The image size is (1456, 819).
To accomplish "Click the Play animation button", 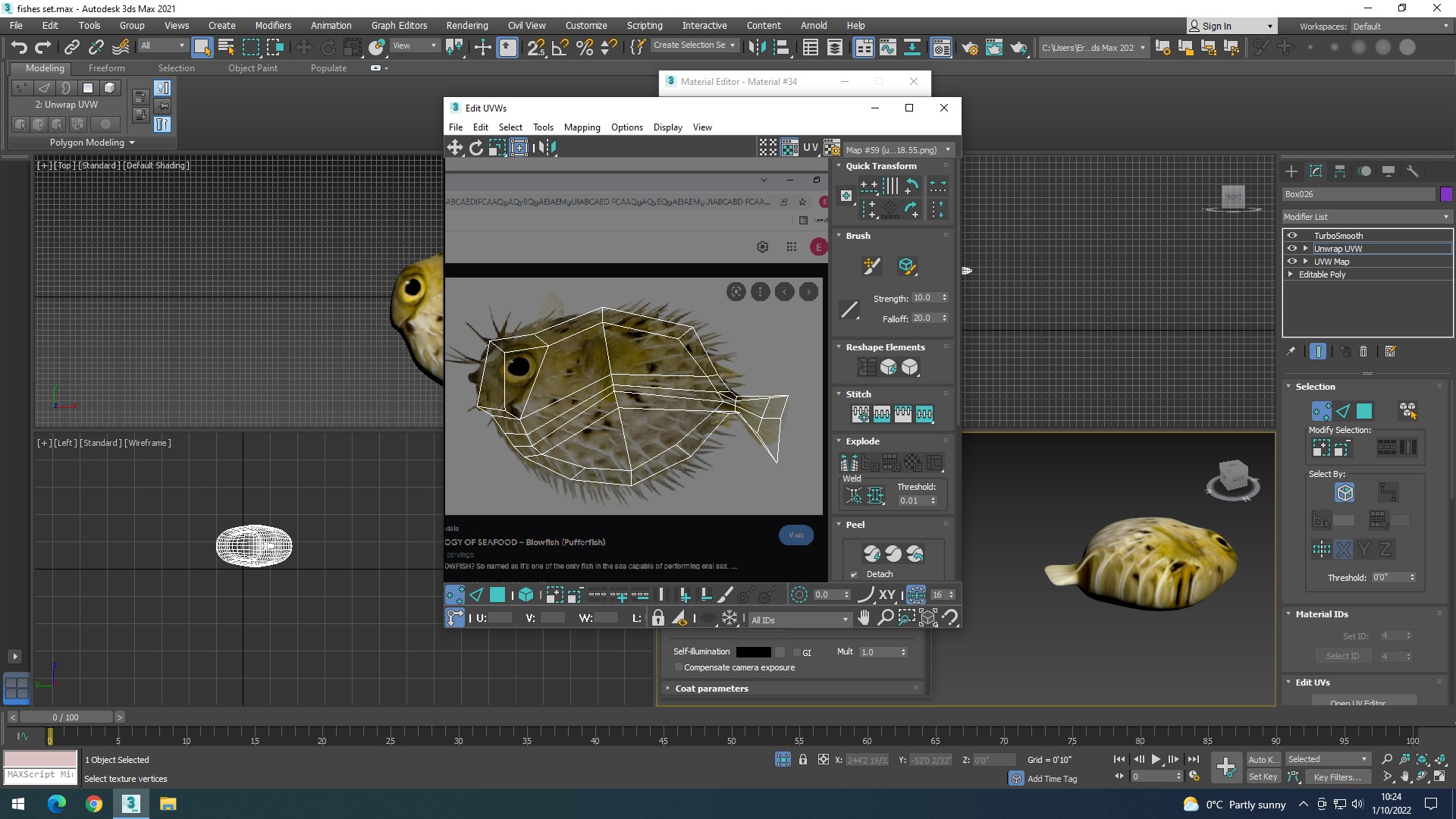I will click(1156, 759).
